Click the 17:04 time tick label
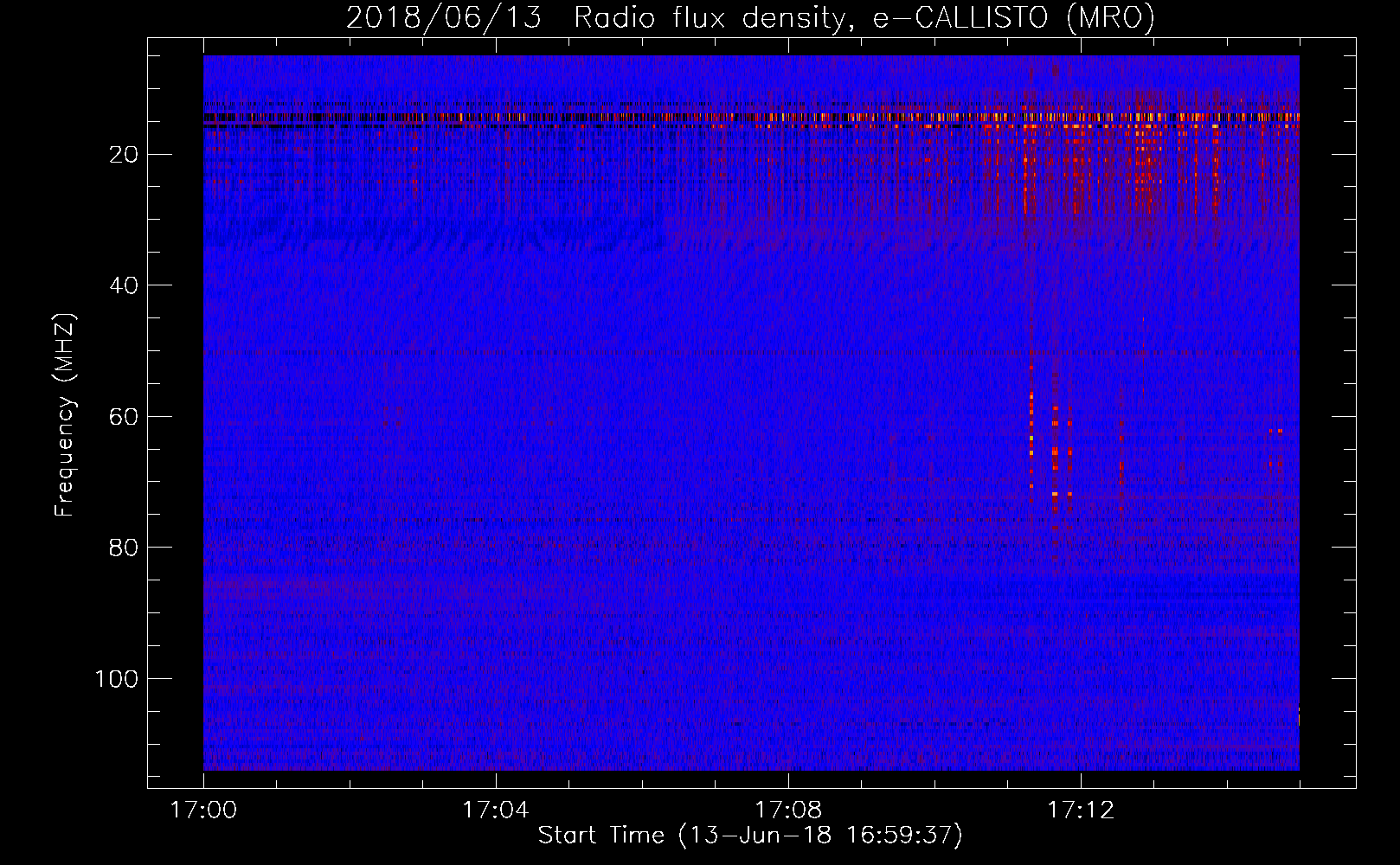 [x=495, y=811]
